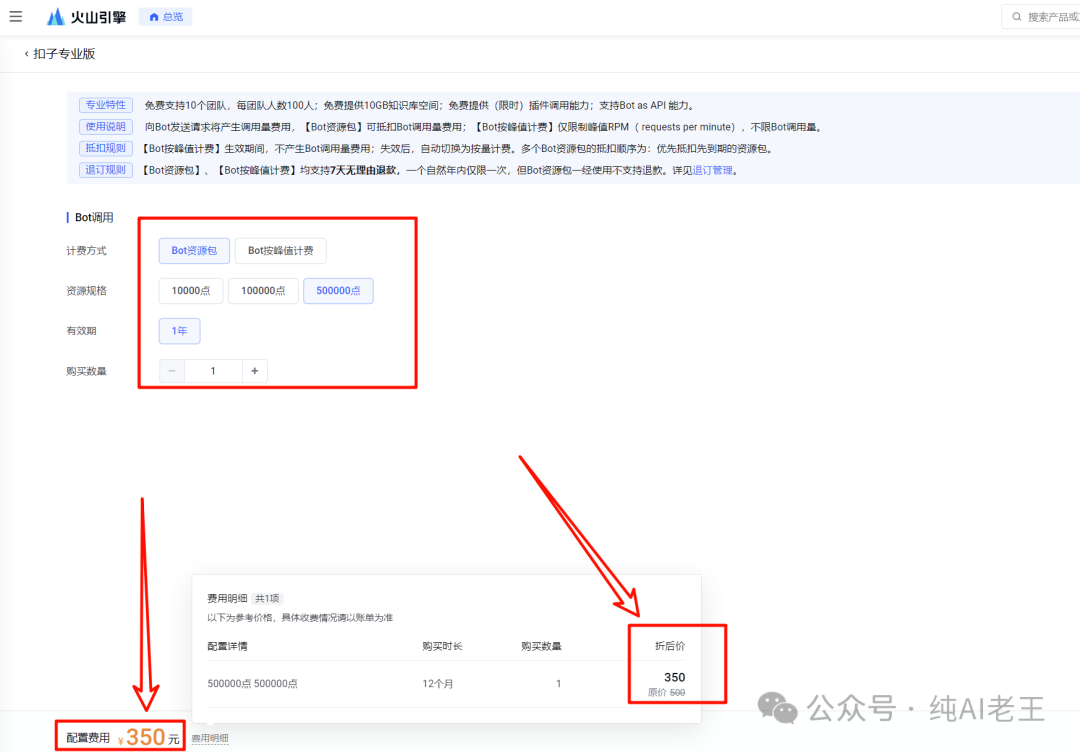This screenshot has height=752, width=1080.
Task: Click the 折后价 column header
Action: point(669,646)
